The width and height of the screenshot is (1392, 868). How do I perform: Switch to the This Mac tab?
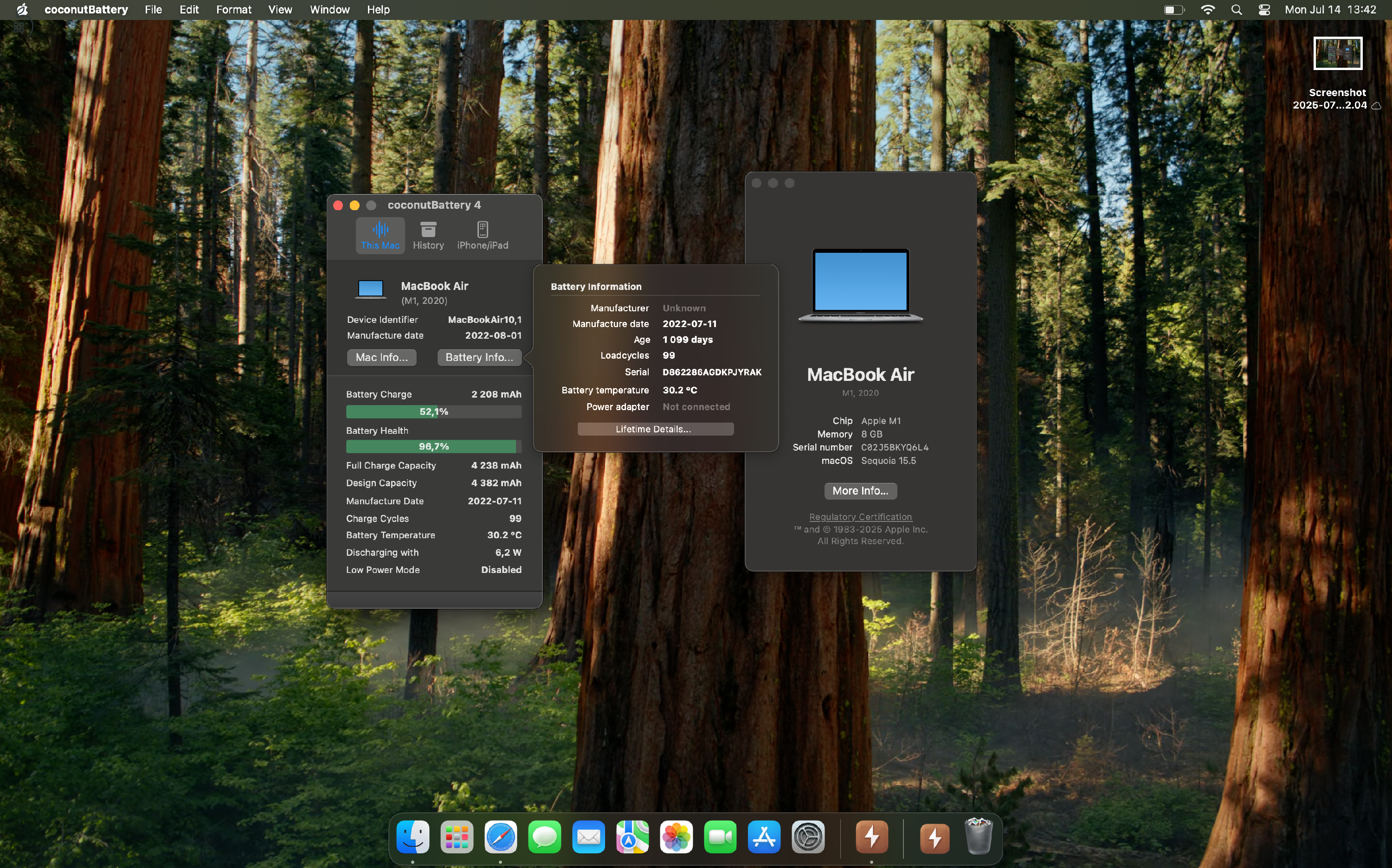[x=380, y=235]
